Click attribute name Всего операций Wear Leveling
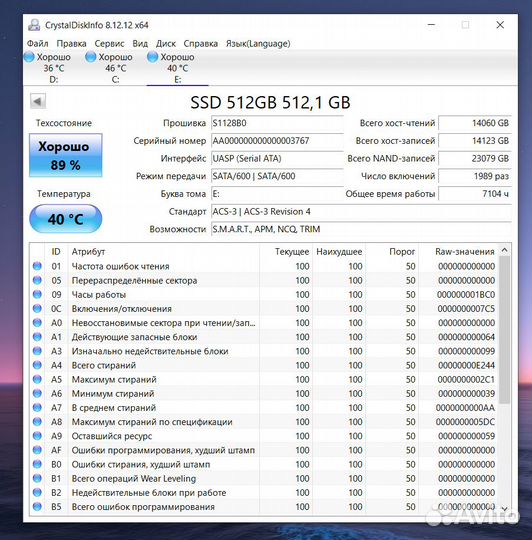Image resolution: width=532 pixels, height=540 pixels. click(x=134, y=478)
